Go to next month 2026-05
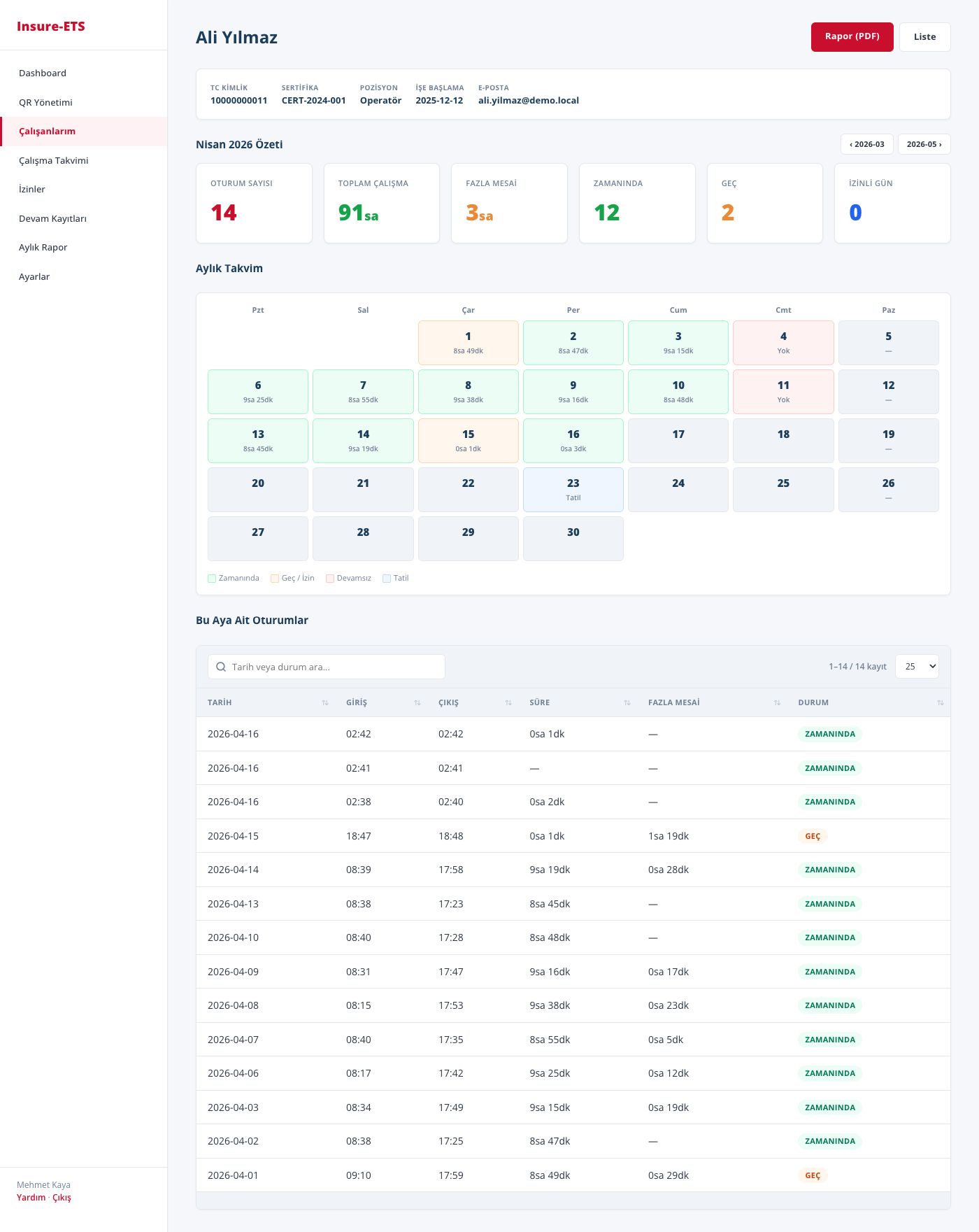This screenshot has width=979, height=1232. click(x=924, y=144)
